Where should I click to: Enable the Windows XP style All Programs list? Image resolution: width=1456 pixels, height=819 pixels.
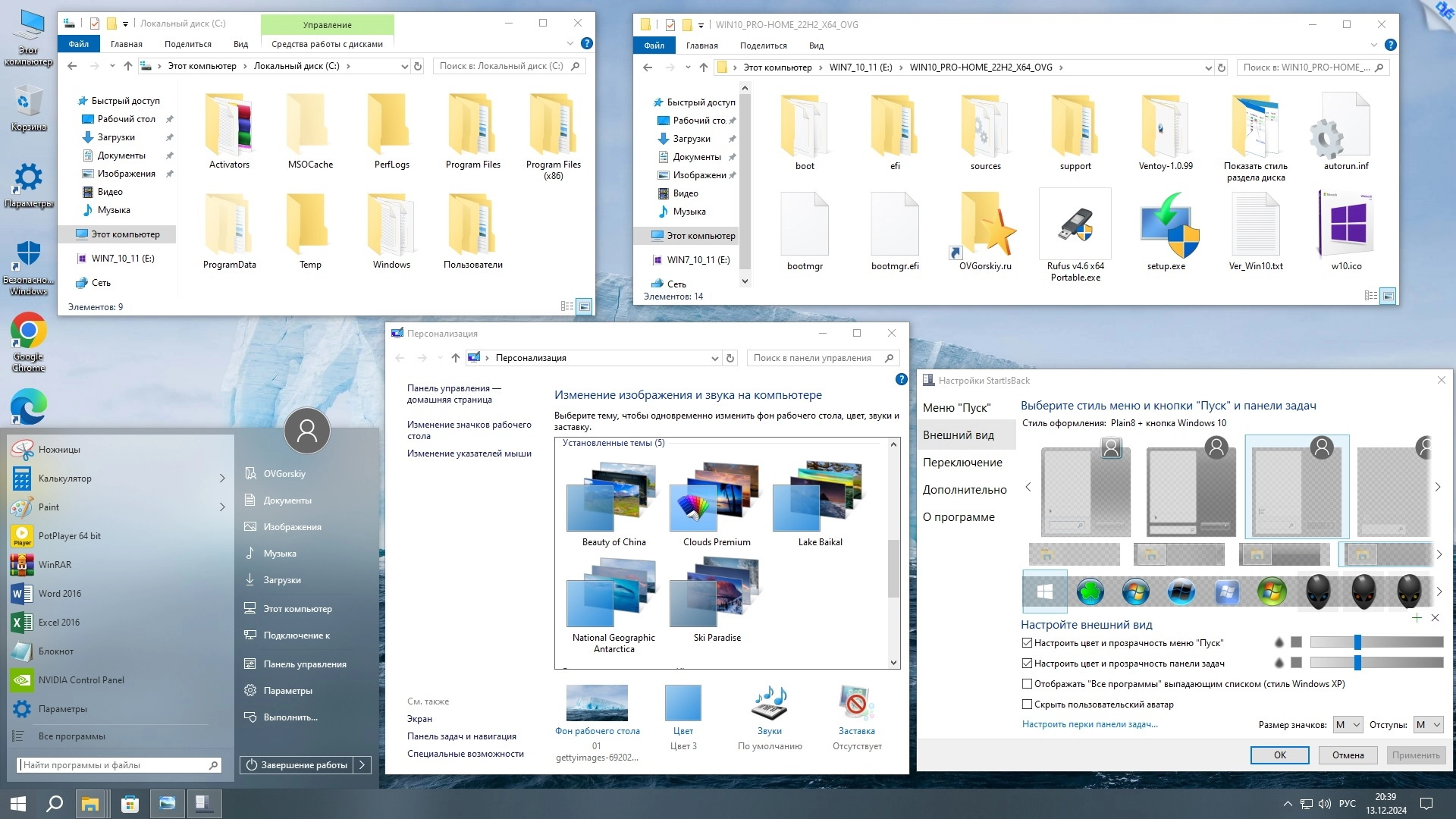[1028, 684]
